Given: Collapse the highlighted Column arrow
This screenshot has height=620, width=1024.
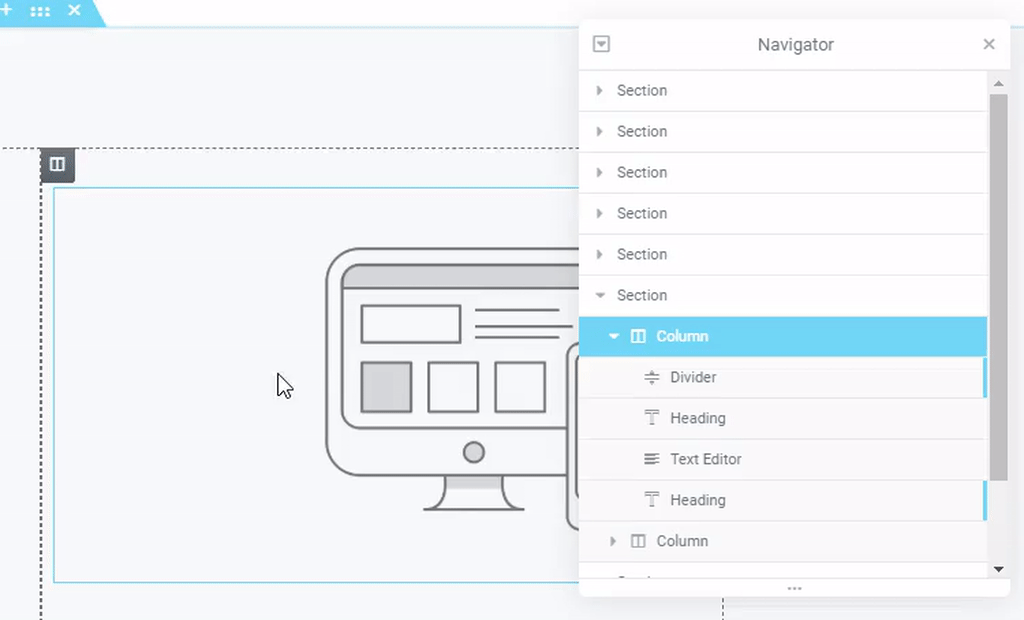Looking at the screenshot, I should 614,337.
